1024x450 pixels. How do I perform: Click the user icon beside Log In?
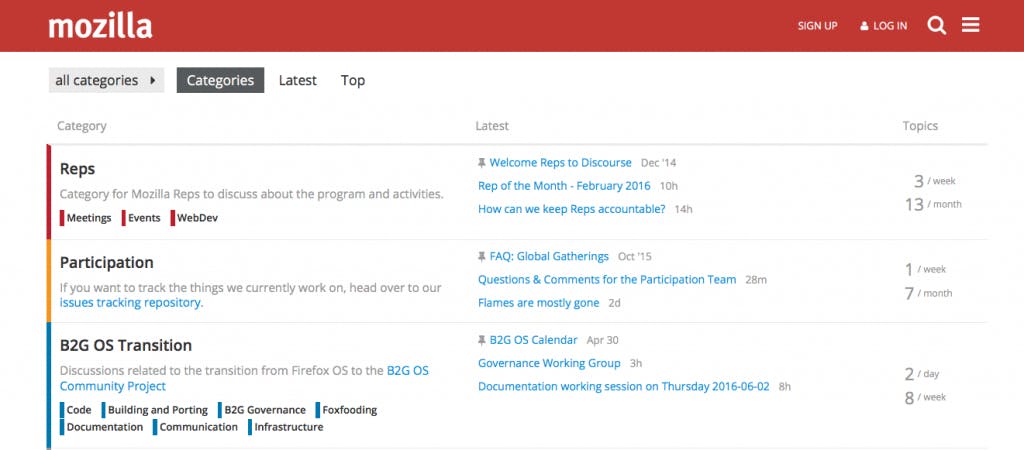pos(864,26)
